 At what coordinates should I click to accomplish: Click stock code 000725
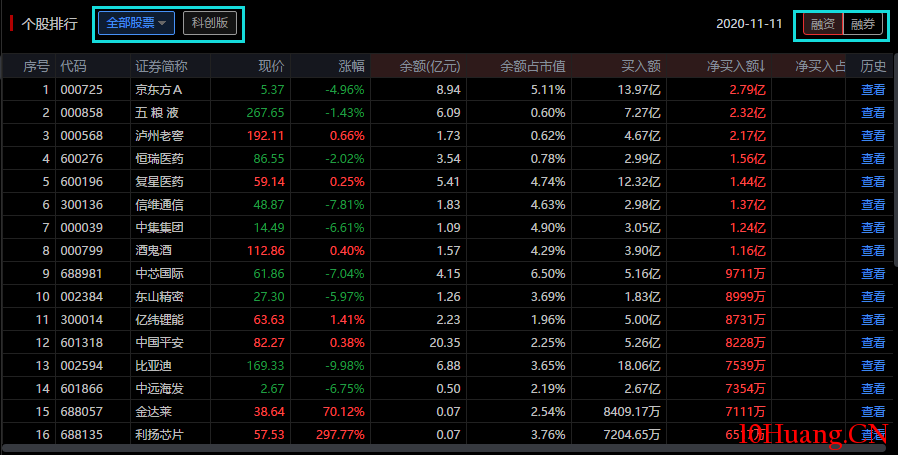pos(81,90)
